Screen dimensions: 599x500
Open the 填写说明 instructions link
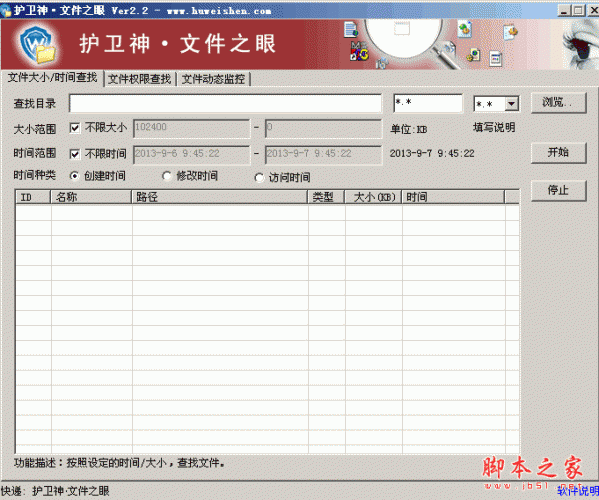tap(494, 127)
